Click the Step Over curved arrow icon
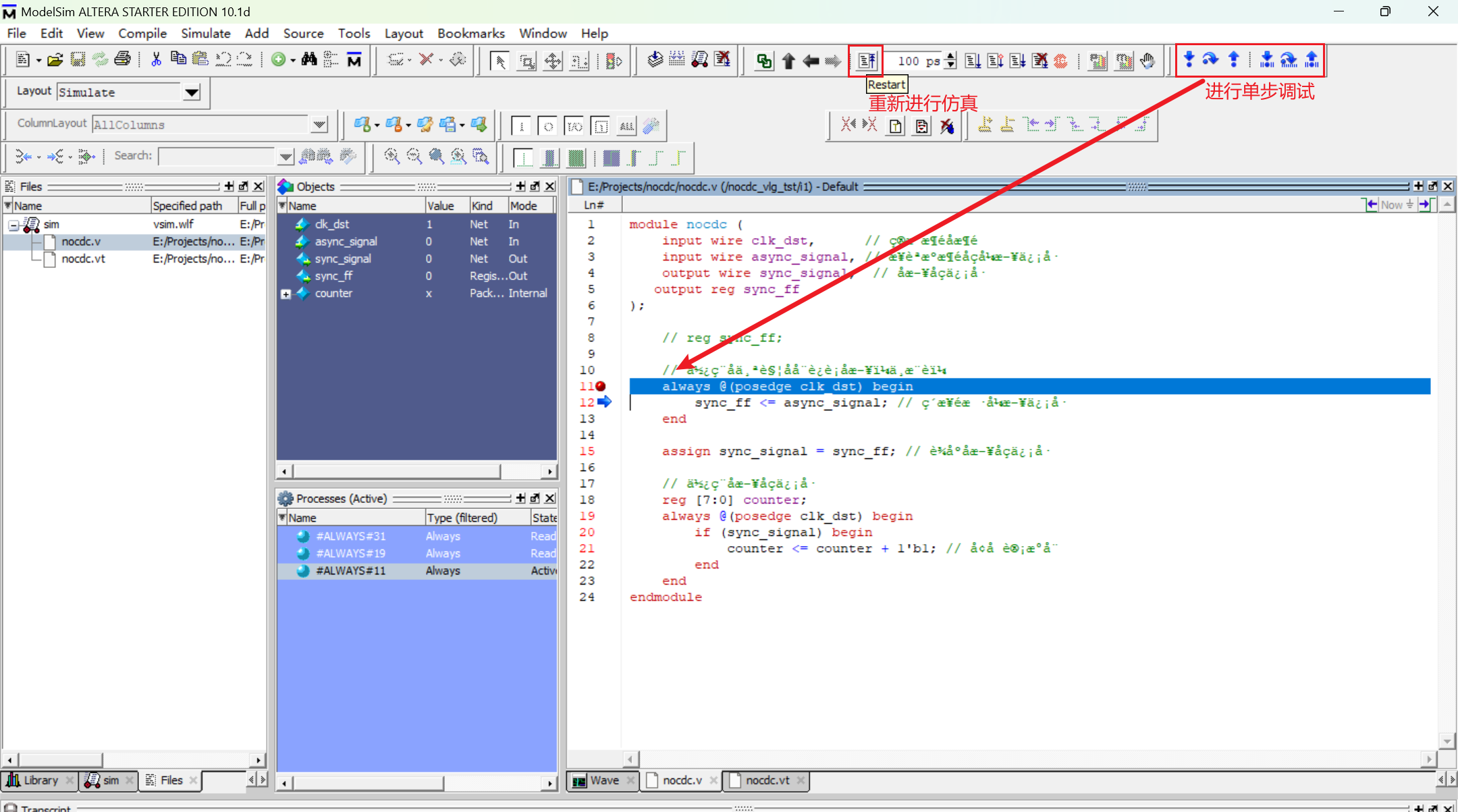Screen dimensions: 1458x812 tap(1210, 59)
